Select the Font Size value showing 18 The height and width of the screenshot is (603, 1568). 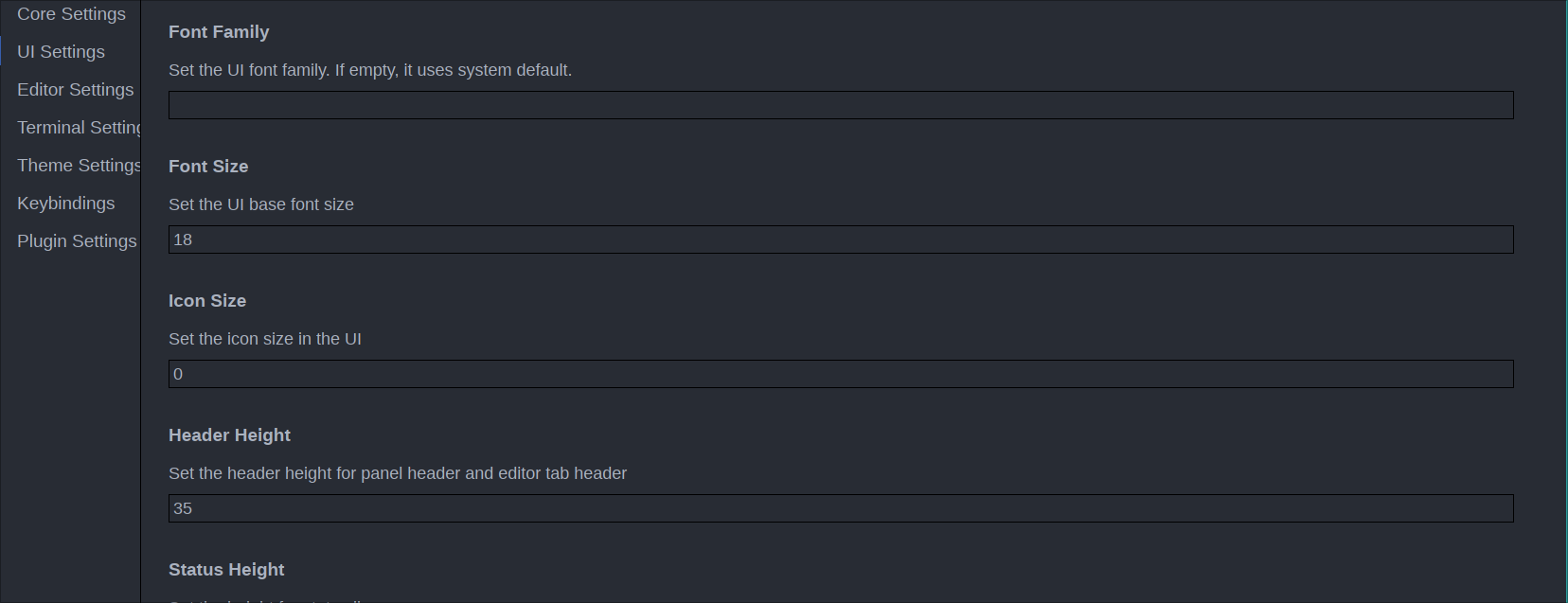840,239
